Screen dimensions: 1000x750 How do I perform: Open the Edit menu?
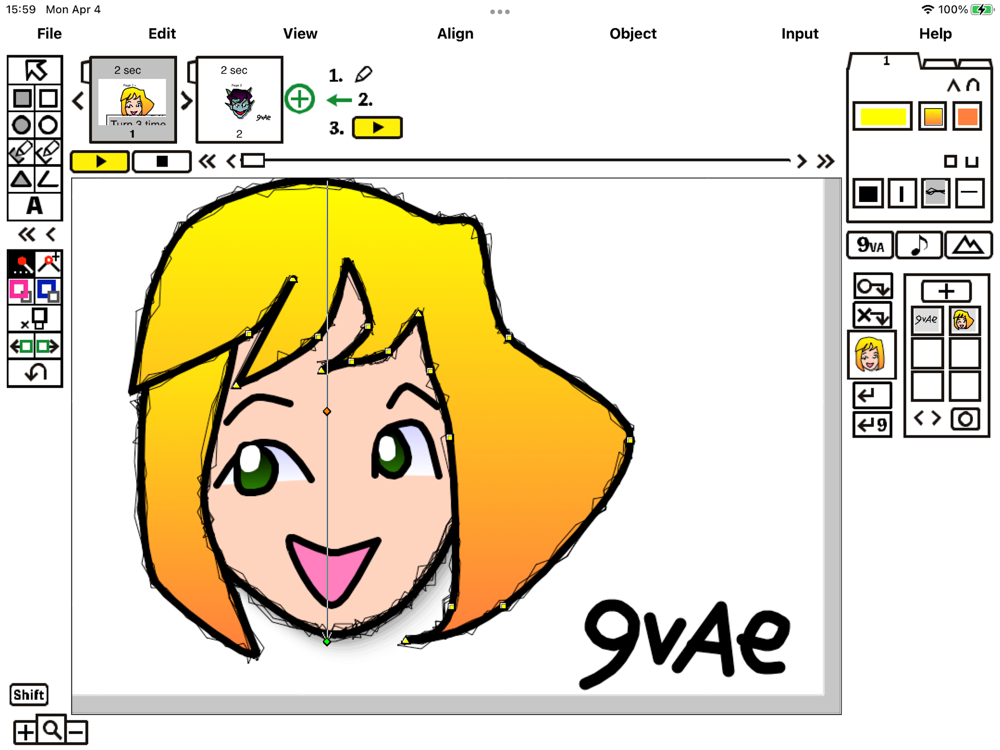click(x=162, y=34)
